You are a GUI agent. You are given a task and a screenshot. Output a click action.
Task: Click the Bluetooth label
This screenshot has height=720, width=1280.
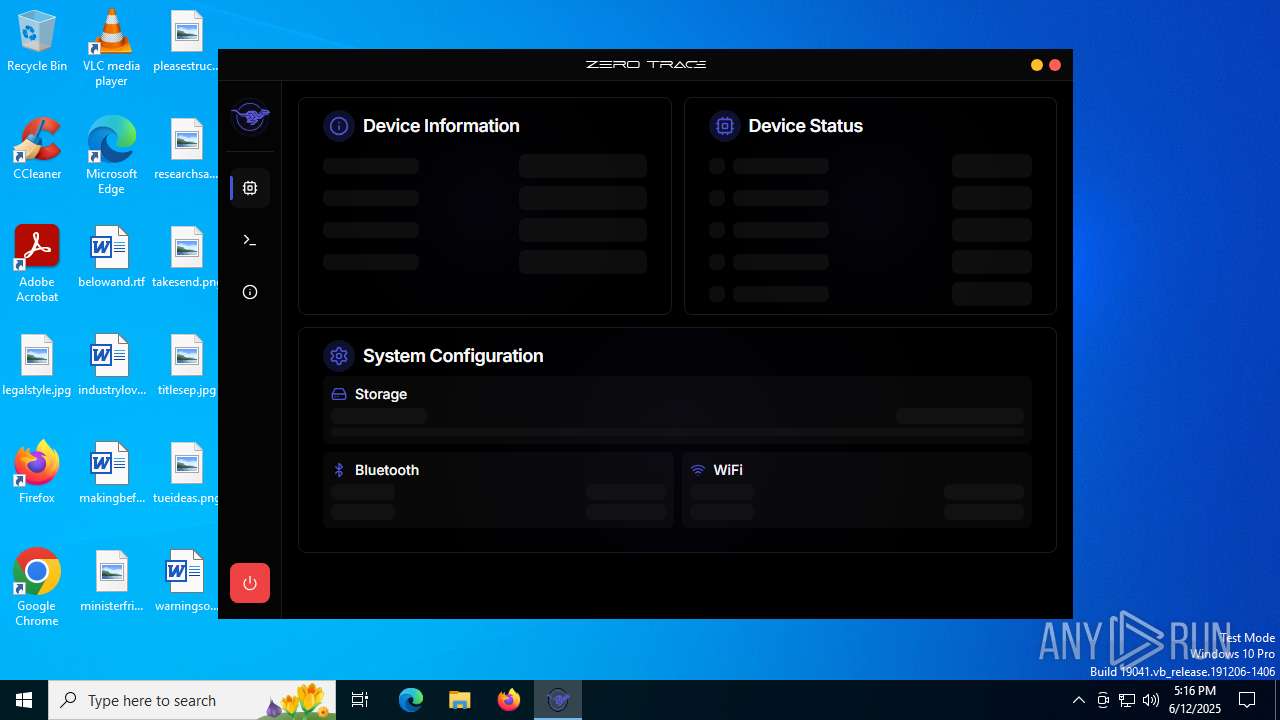[387, 470]
